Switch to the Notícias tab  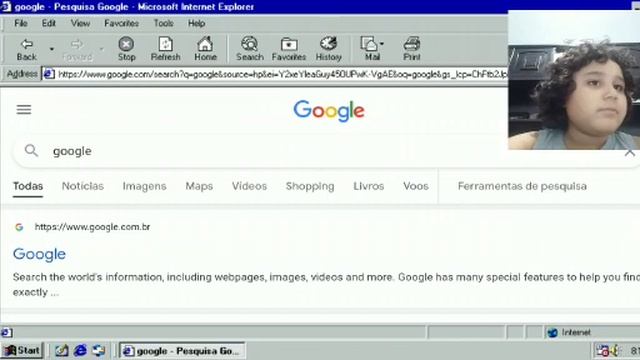click(x=83, y=186)
